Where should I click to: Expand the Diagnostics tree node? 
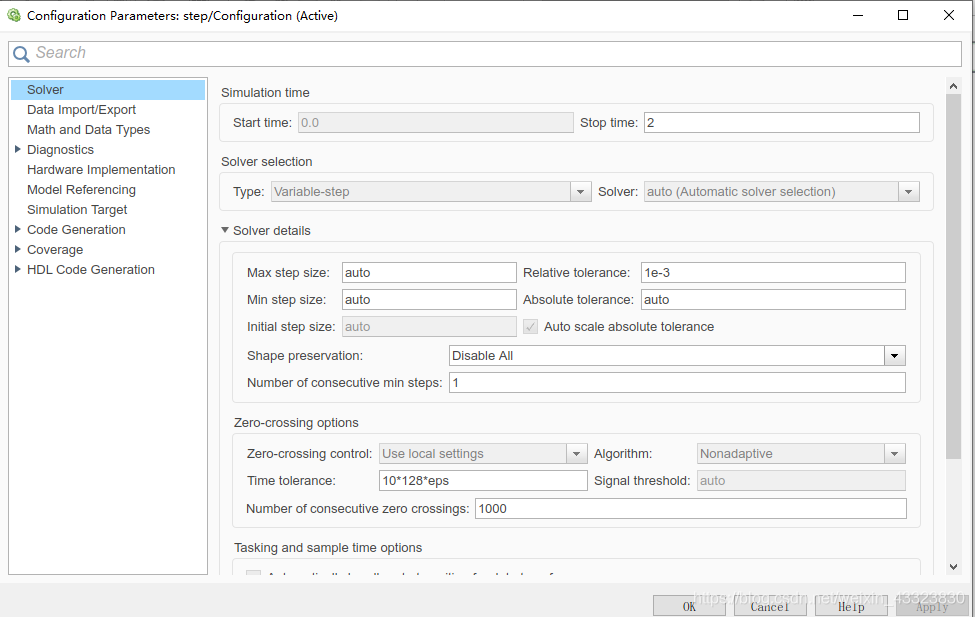coord(17,149)
